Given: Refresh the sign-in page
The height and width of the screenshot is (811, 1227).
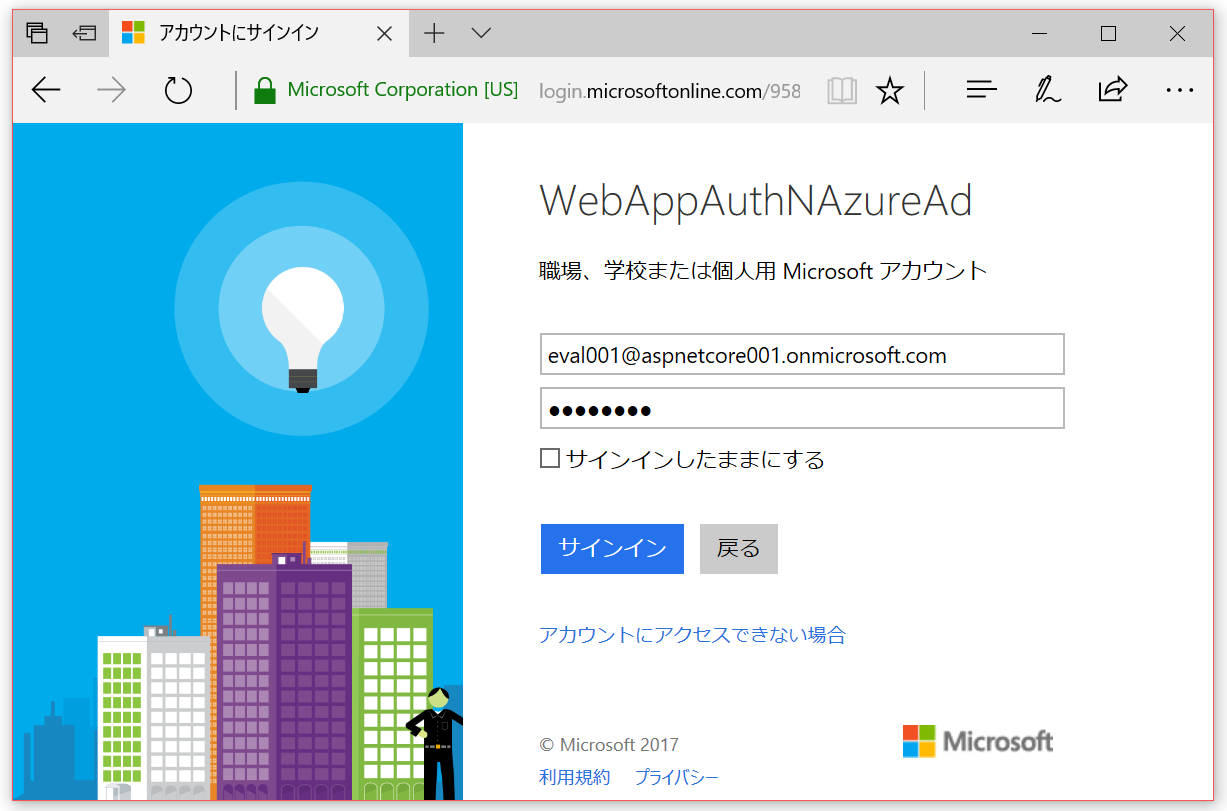Looking at the screenshot, I should click(177, 90).
